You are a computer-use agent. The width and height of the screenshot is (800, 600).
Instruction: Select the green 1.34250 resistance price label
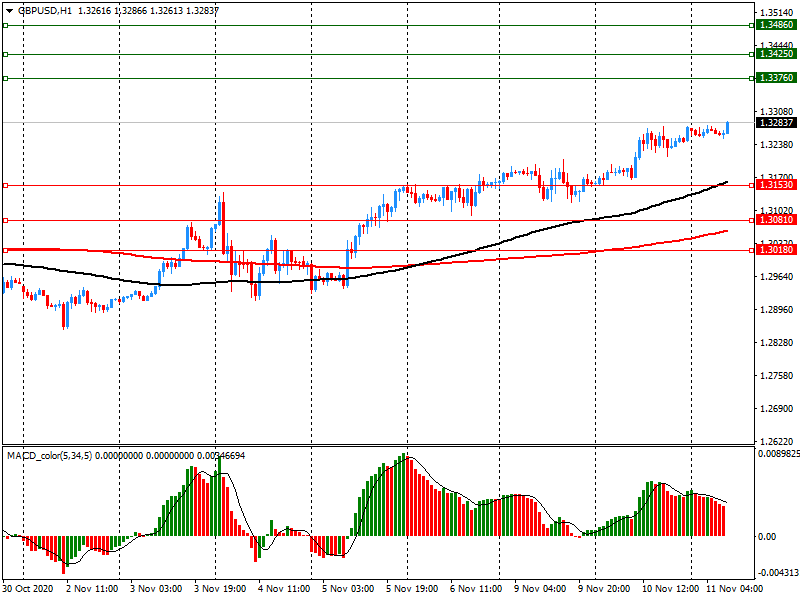coord(777,54)
